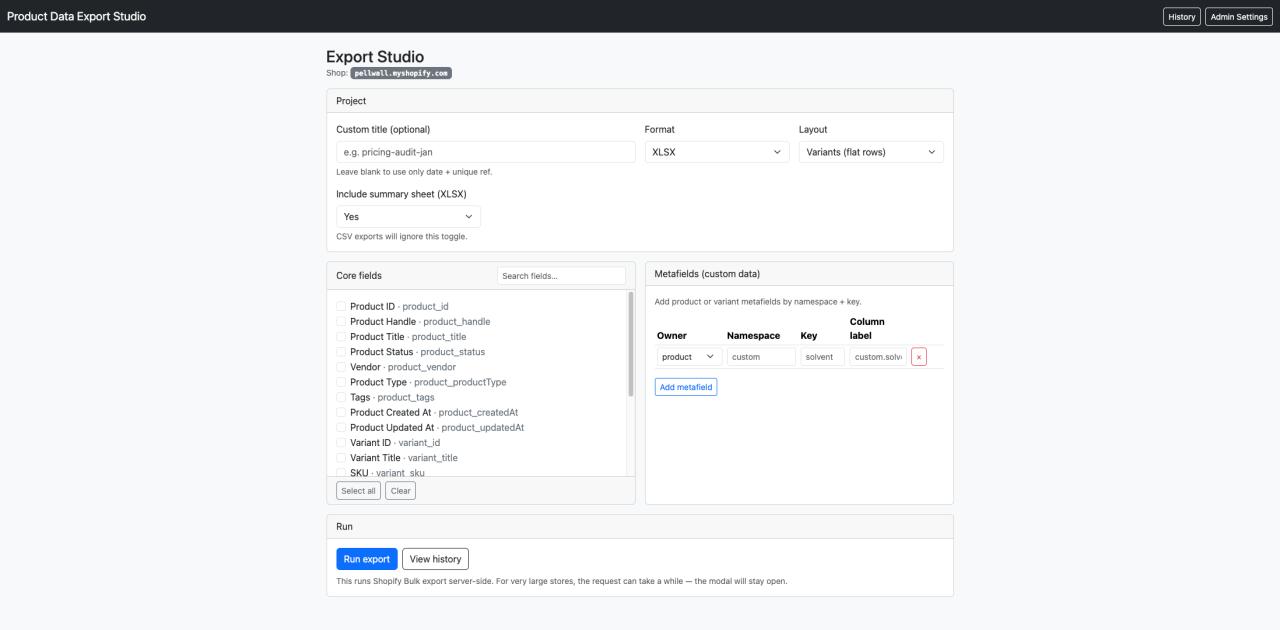Click the Run panel header
The image size is (1280, 630).
pos(344,527)
